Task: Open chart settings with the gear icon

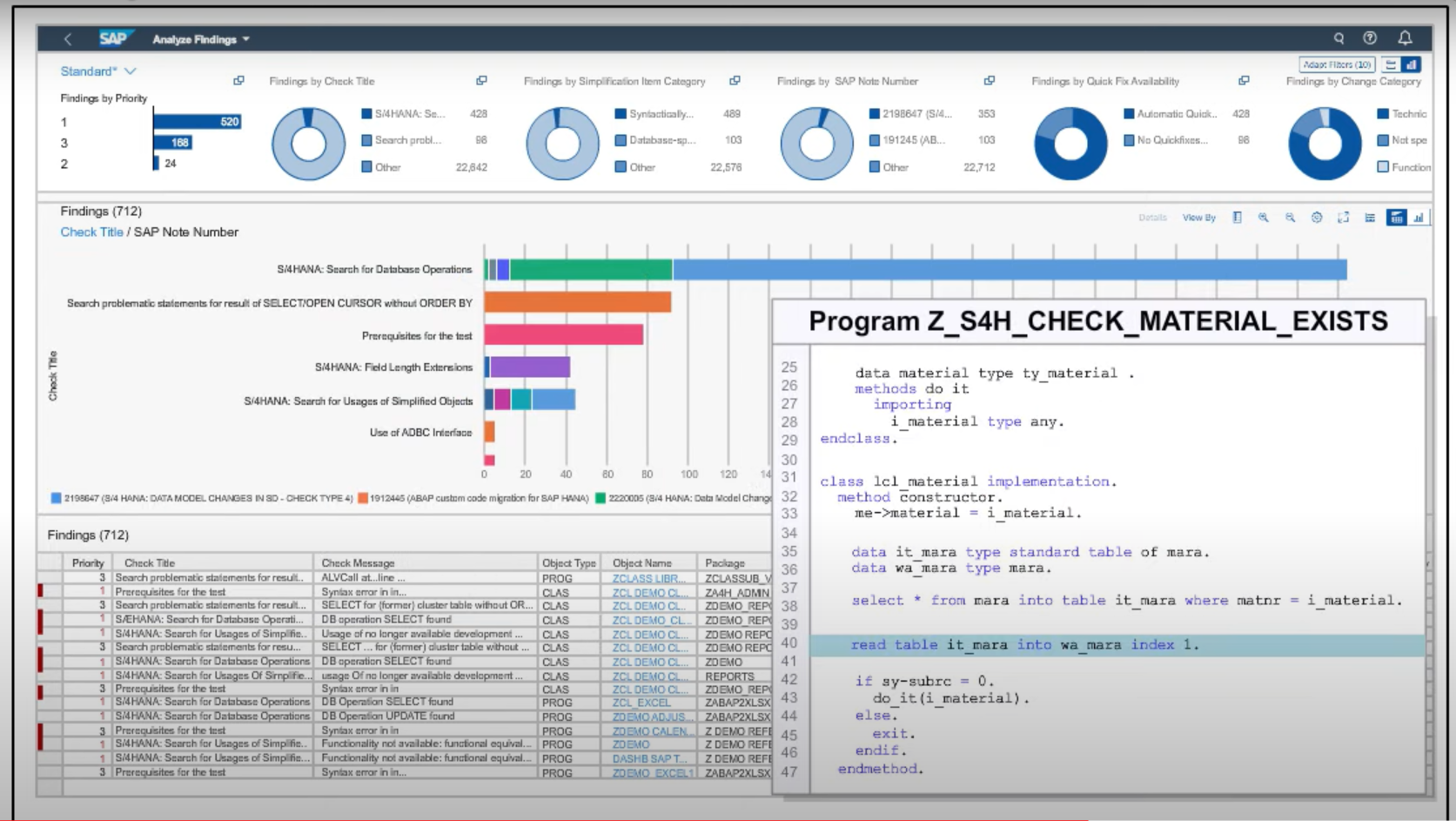Action: 1317,218
